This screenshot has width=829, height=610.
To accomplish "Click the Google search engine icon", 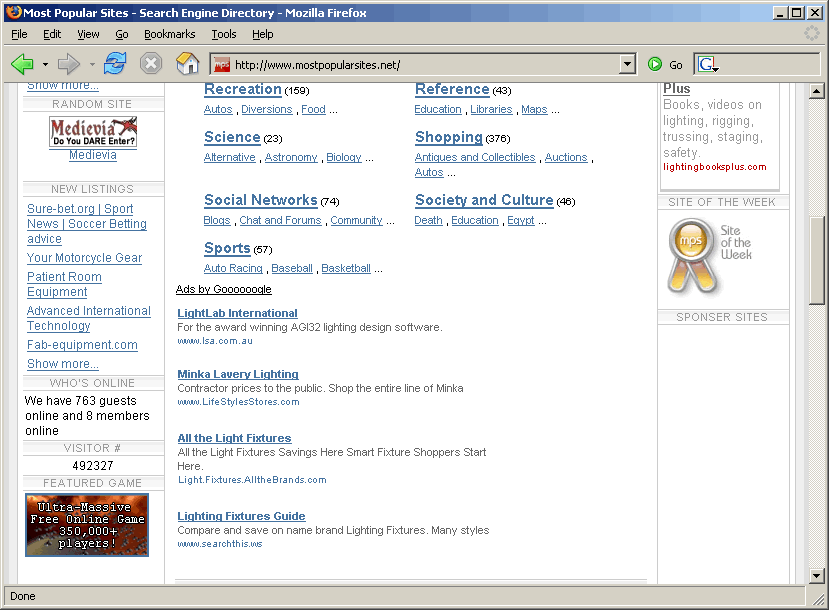I will 708,65.
